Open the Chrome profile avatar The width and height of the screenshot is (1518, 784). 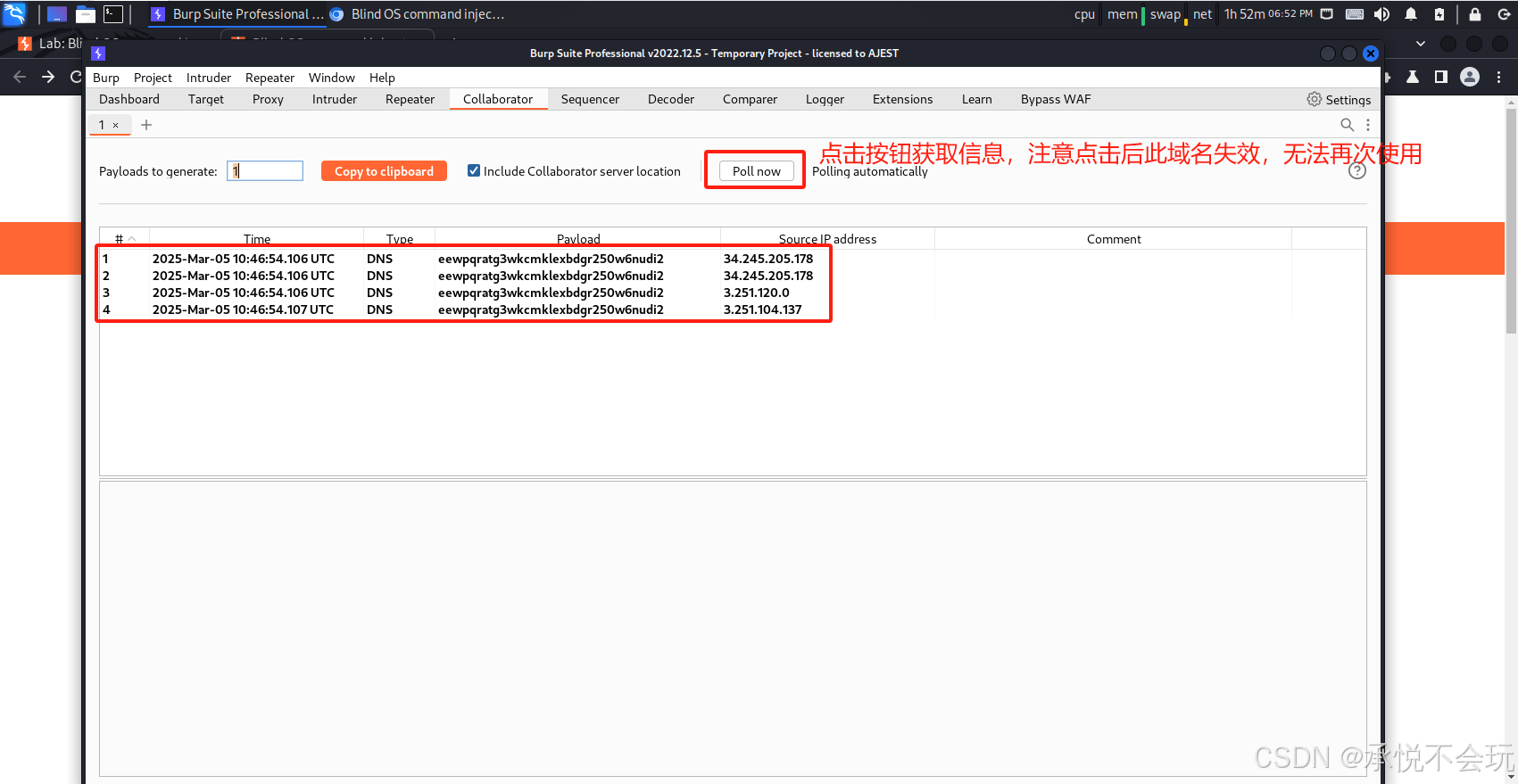pos(1470,77)
